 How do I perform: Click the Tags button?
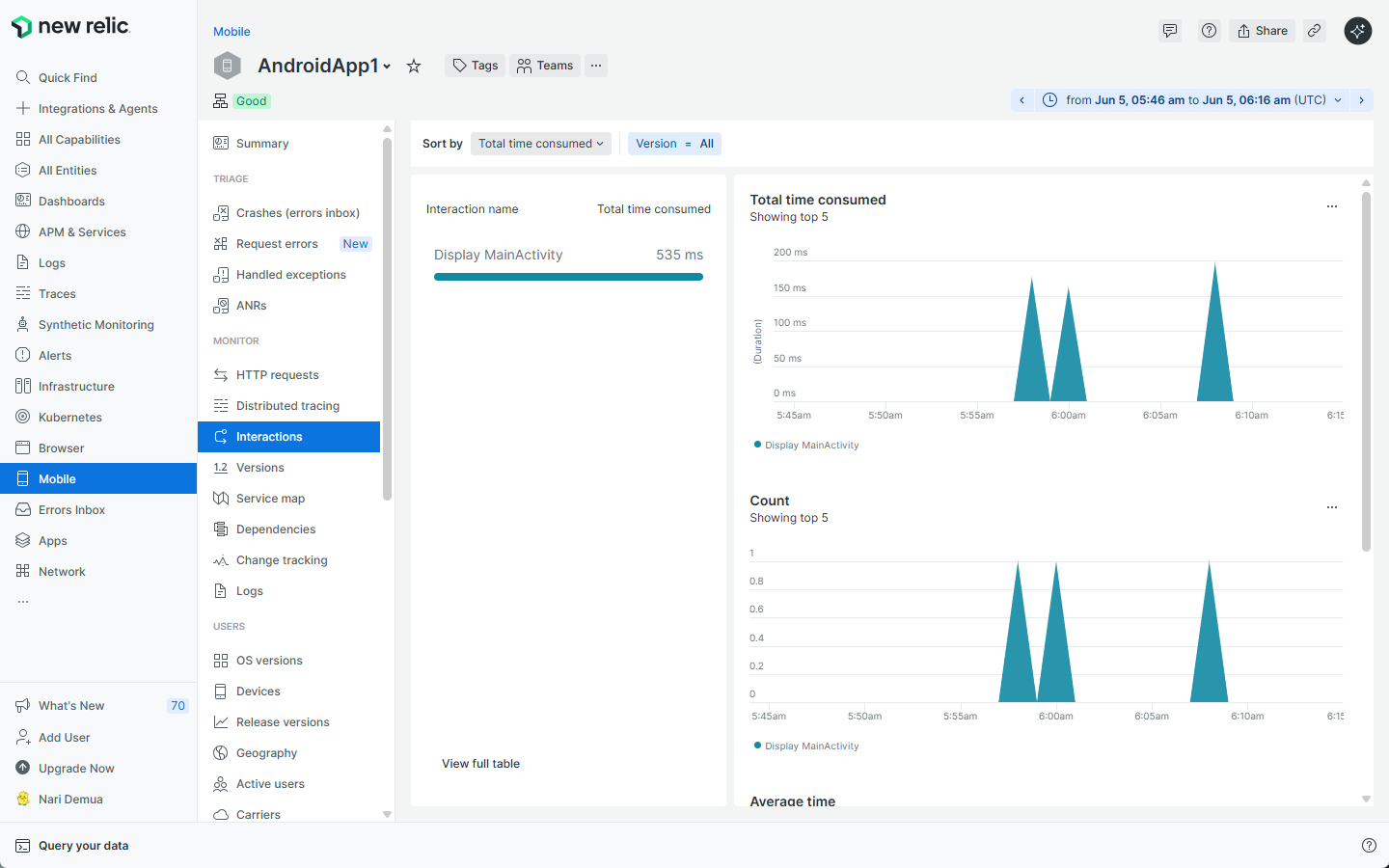(476, 66)
